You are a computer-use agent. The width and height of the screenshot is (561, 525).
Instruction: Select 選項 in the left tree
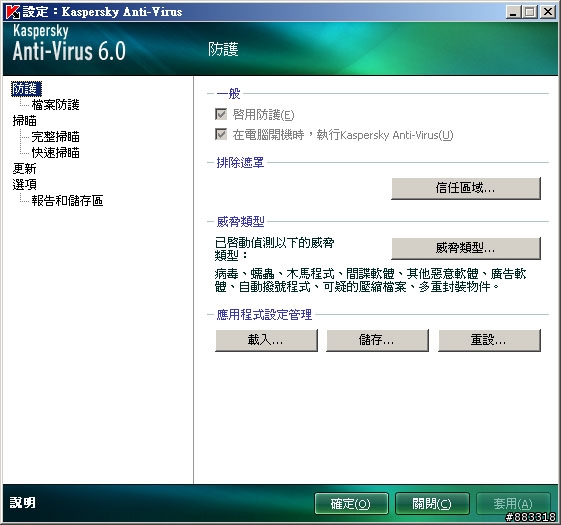point(25,185)
